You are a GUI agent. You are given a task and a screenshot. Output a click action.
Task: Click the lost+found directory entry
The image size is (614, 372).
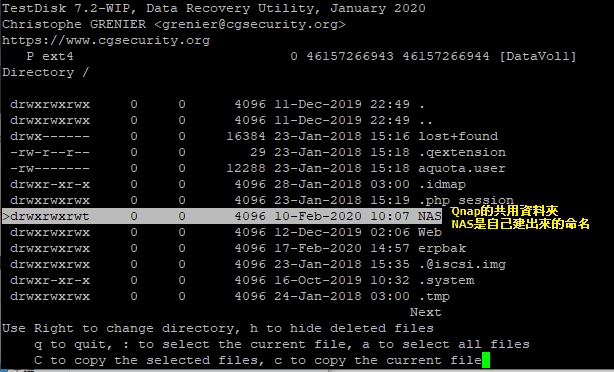pos(458,136)
